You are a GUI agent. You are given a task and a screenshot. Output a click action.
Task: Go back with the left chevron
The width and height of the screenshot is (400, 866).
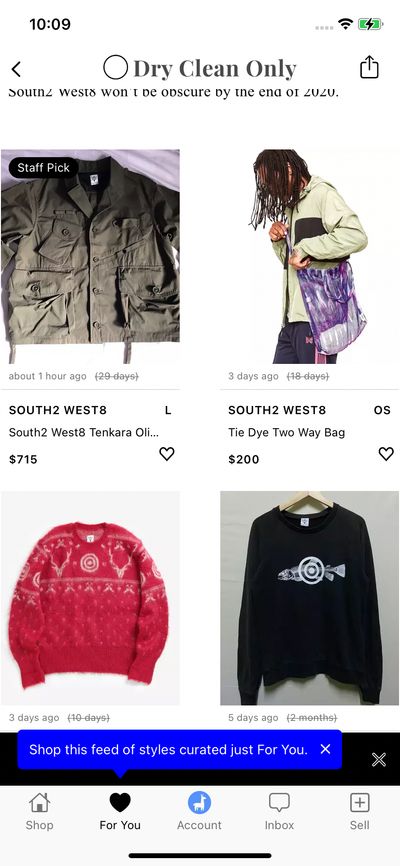tap(16, 69)
